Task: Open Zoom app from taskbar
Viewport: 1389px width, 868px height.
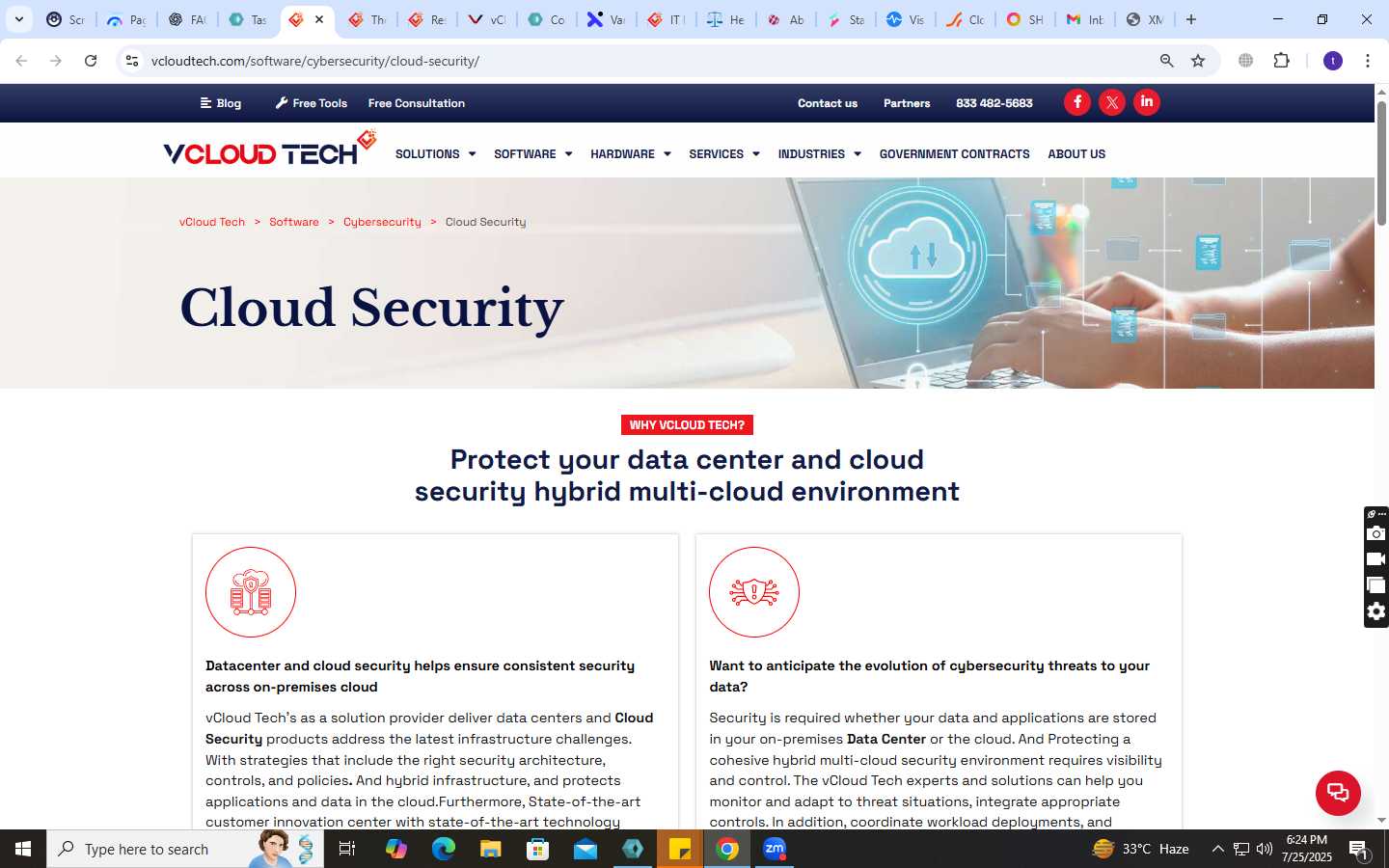Action: (x=775, y=849)
